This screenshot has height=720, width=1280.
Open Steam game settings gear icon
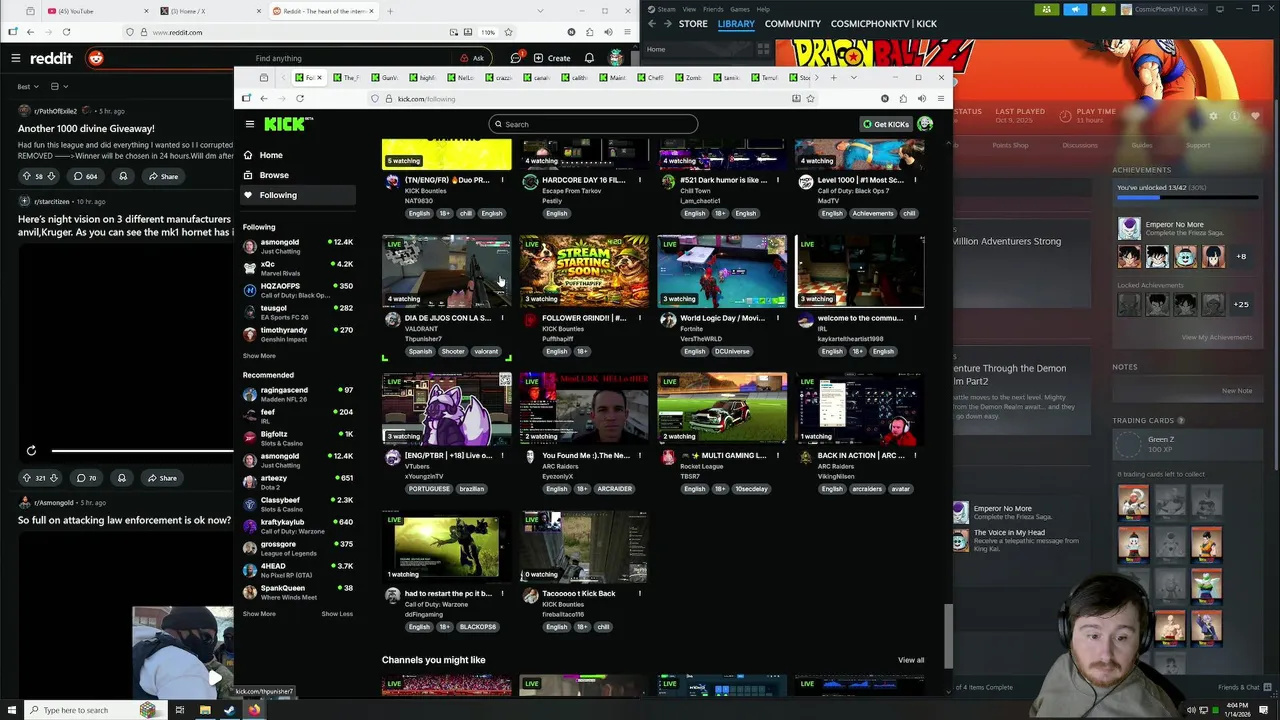(1213, 116)
